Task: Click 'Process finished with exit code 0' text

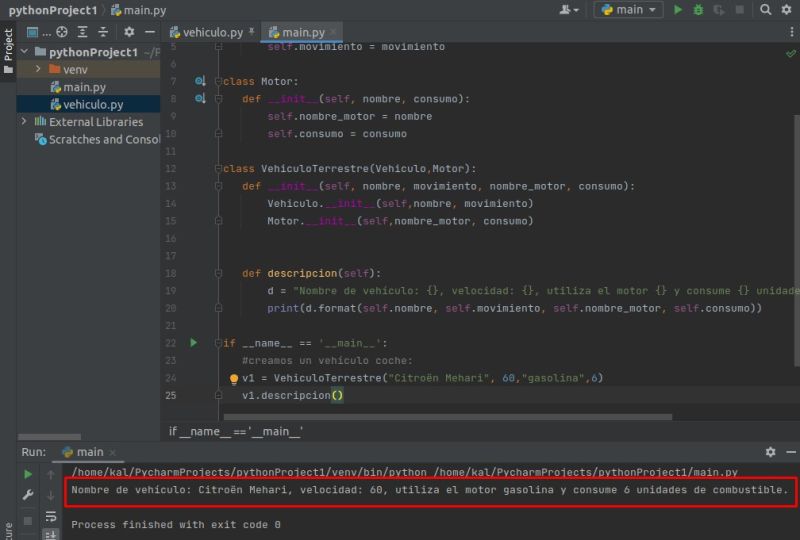Action: point(176,524)
